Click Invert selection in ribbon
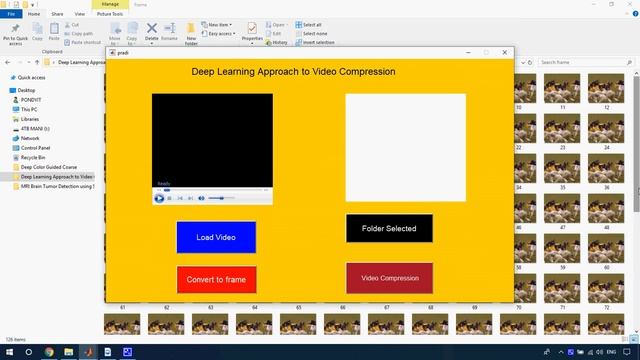The image size is (640, 360). tap(315, 42)
